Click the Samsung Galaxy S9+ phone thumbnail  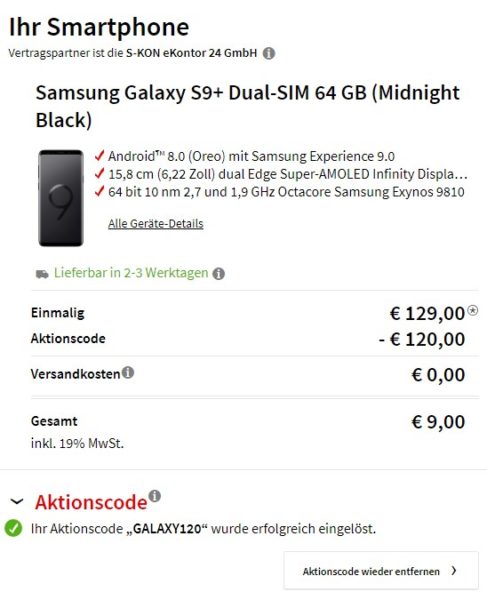click(61, 198)
